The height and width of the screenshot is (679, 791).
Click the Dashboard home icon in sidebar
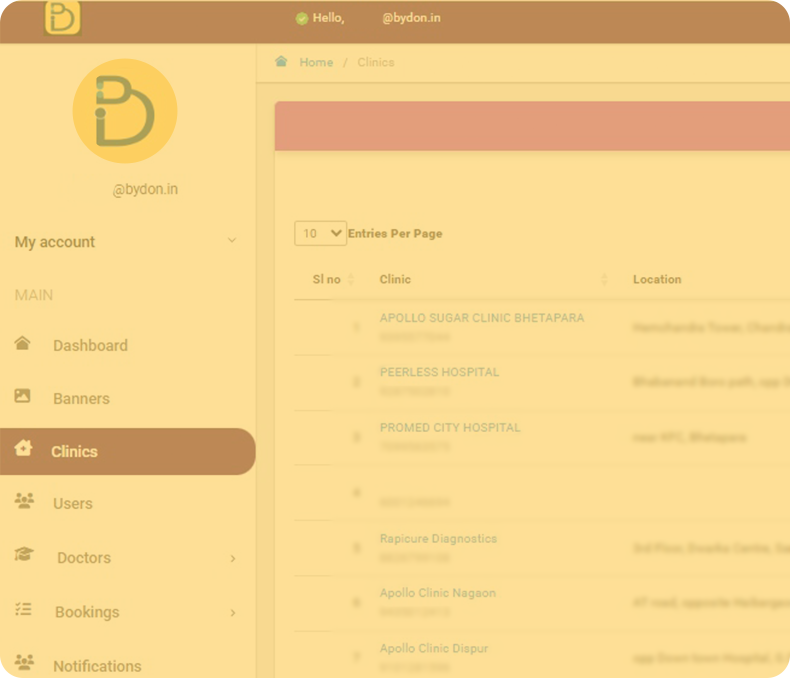click(x=23, y=344)
